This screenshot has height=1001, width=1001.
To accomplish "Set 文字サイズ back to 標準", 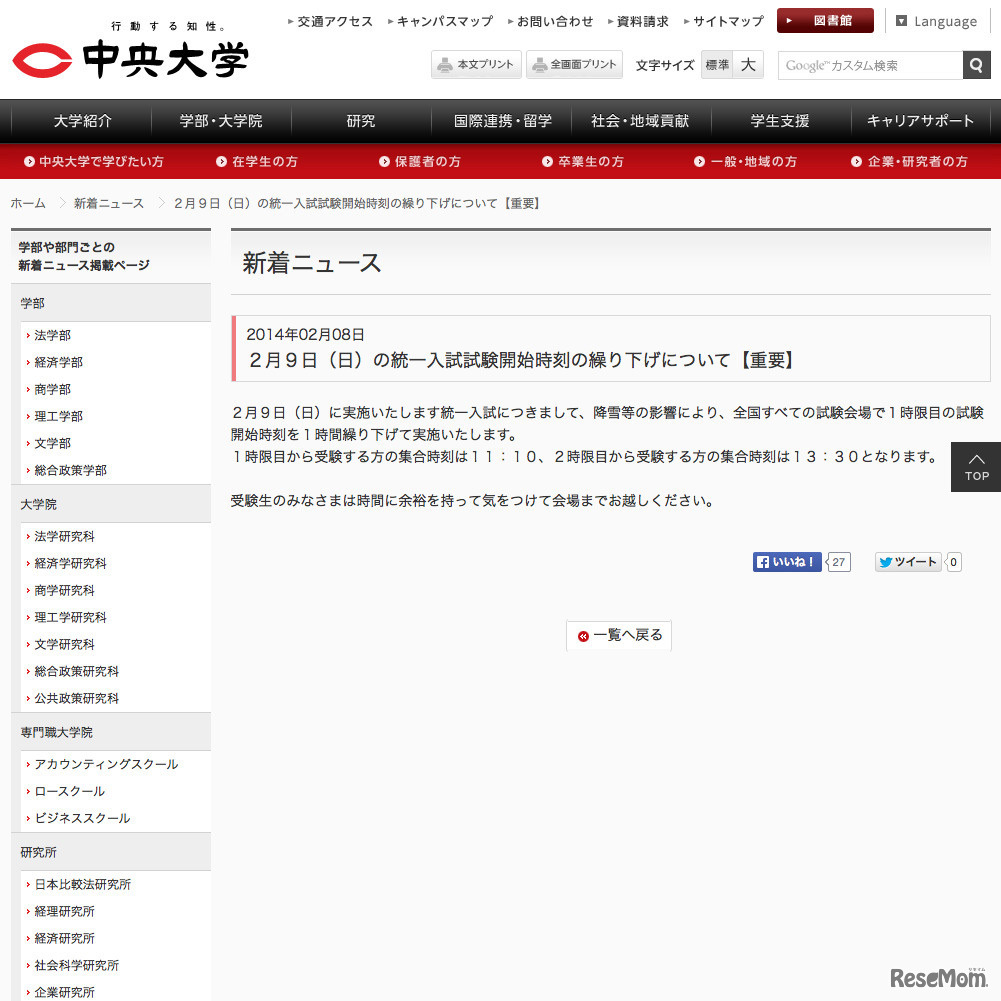I will (717, 64).
